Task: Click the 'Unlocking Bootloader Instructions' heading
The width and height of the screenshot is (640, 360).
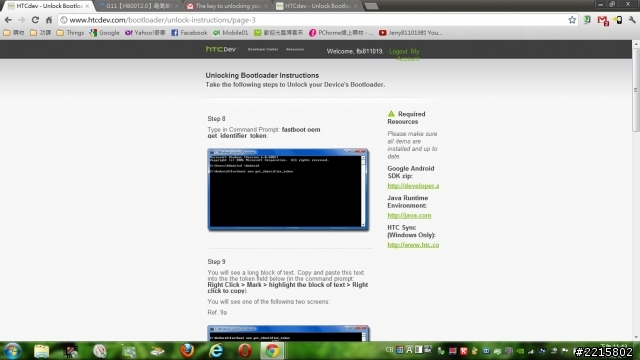Action: 262,76
